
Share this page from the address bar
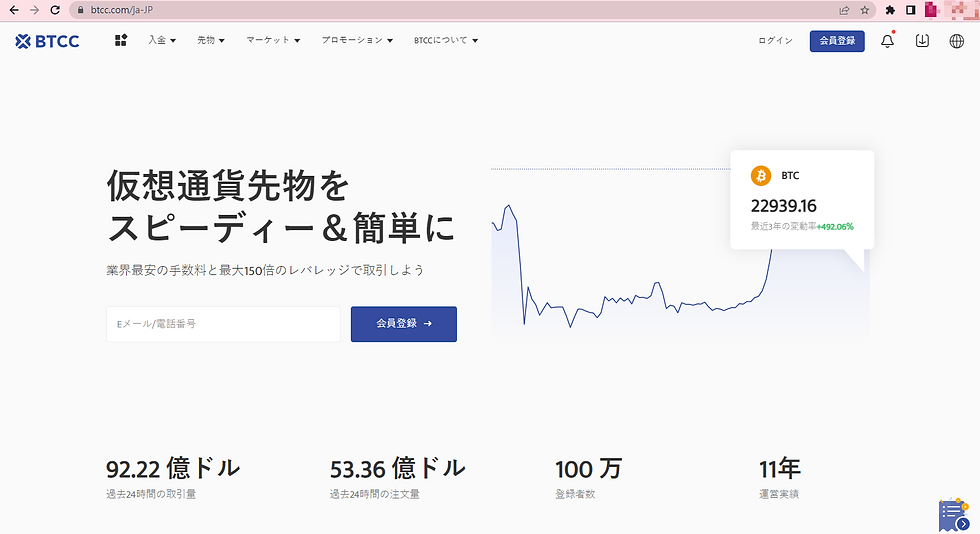click(844, 10)
